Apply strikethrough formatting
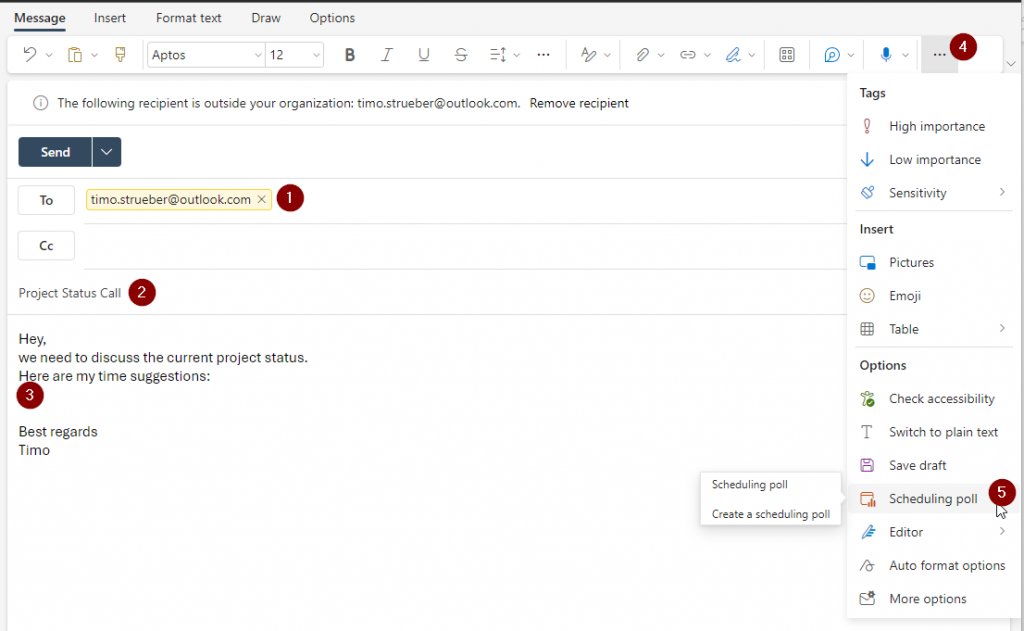This screenshot has width=1024, height=631. [x=461, y=55]
